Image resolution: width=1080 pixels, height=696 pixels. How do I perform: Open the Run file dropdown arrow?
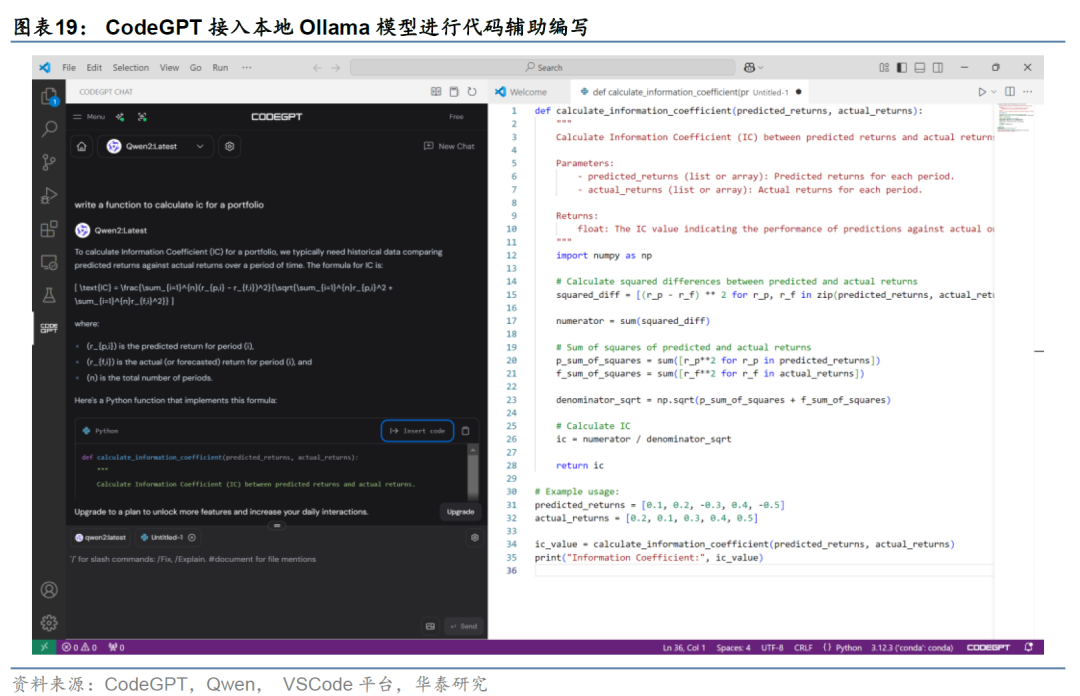coord(995,92)
